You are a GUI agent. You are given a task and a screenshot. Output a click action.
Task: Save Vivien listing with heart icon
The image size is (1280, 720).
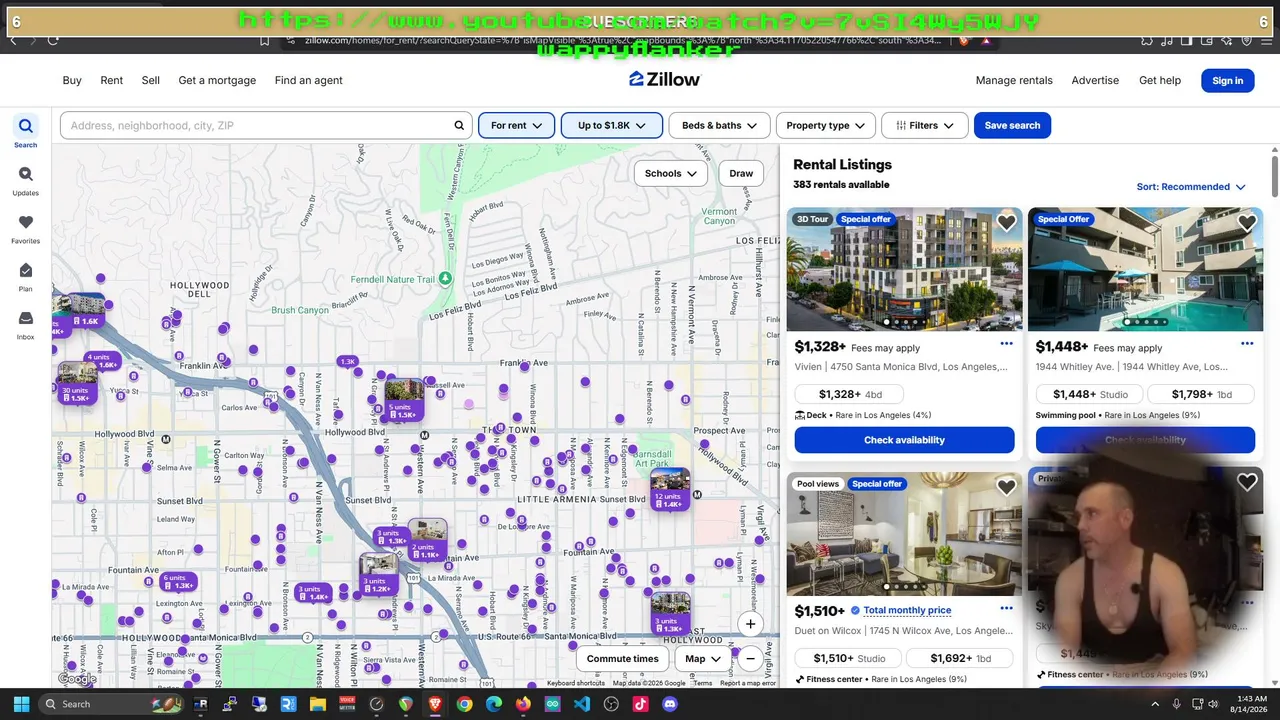[x=1006, y=223]
